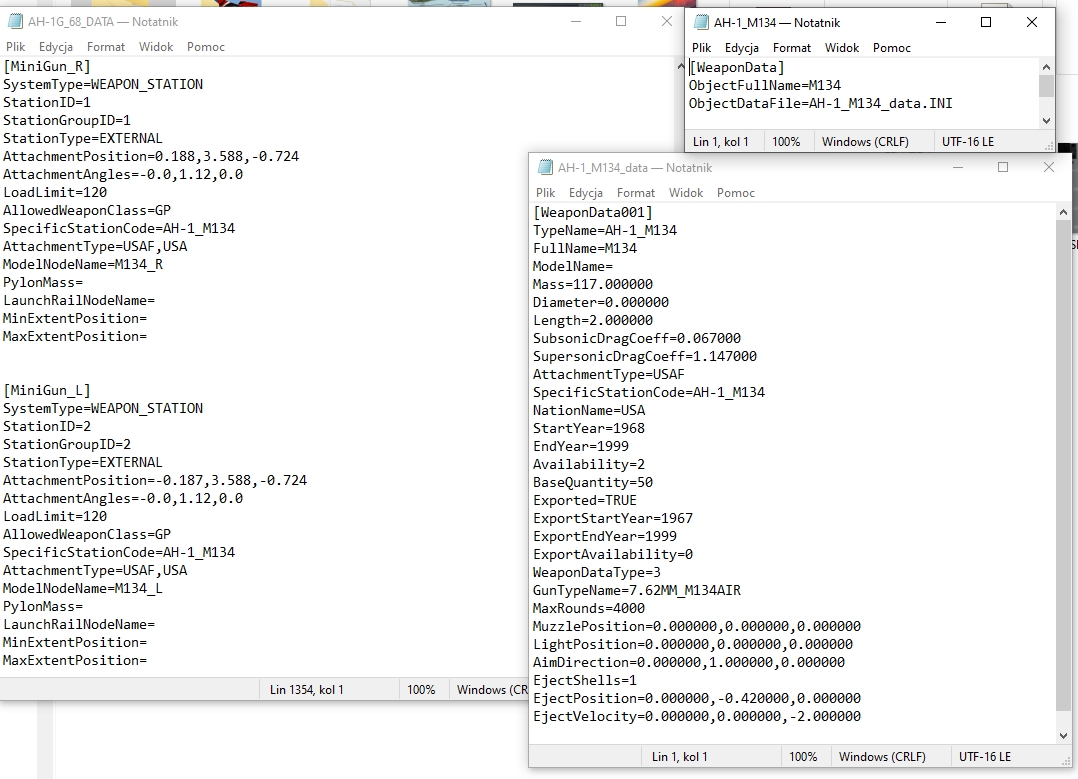Click Notepad icon of AH-1G_68_DATA title bar

(x=14, y=21)
